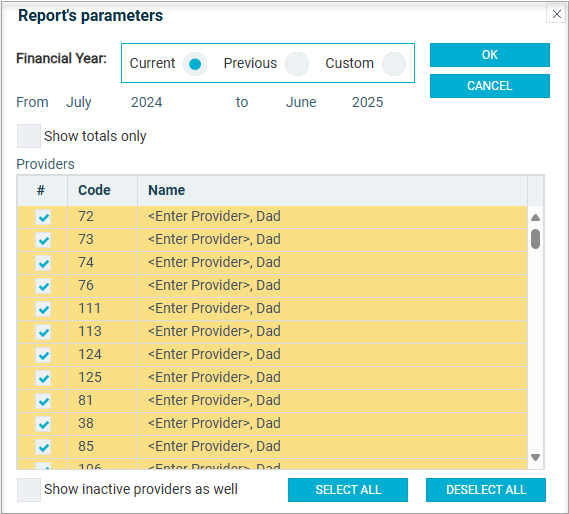Tick Show inactive providers as well
The image size is (569, 514).
29,490
